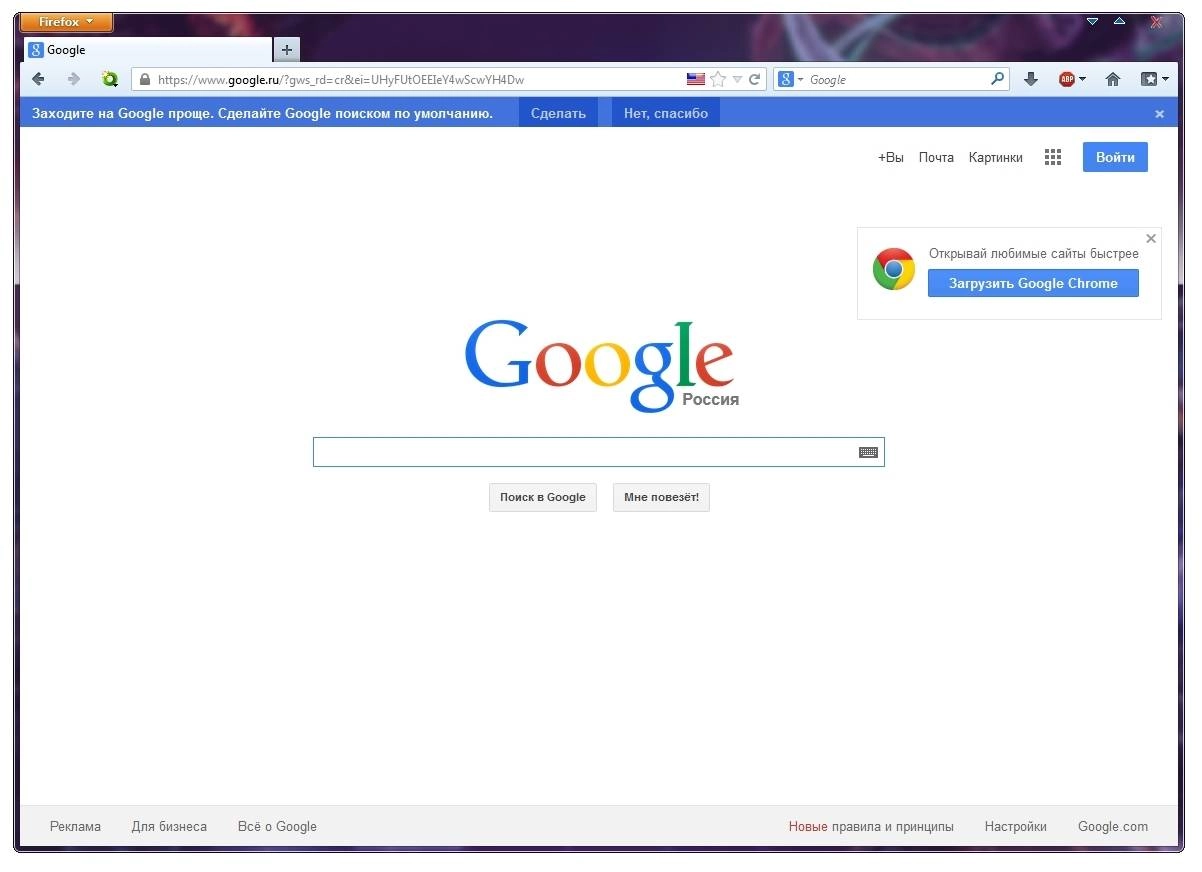Open the Реклама footer link
1202x872 pixels.
[x=75, y=827]
